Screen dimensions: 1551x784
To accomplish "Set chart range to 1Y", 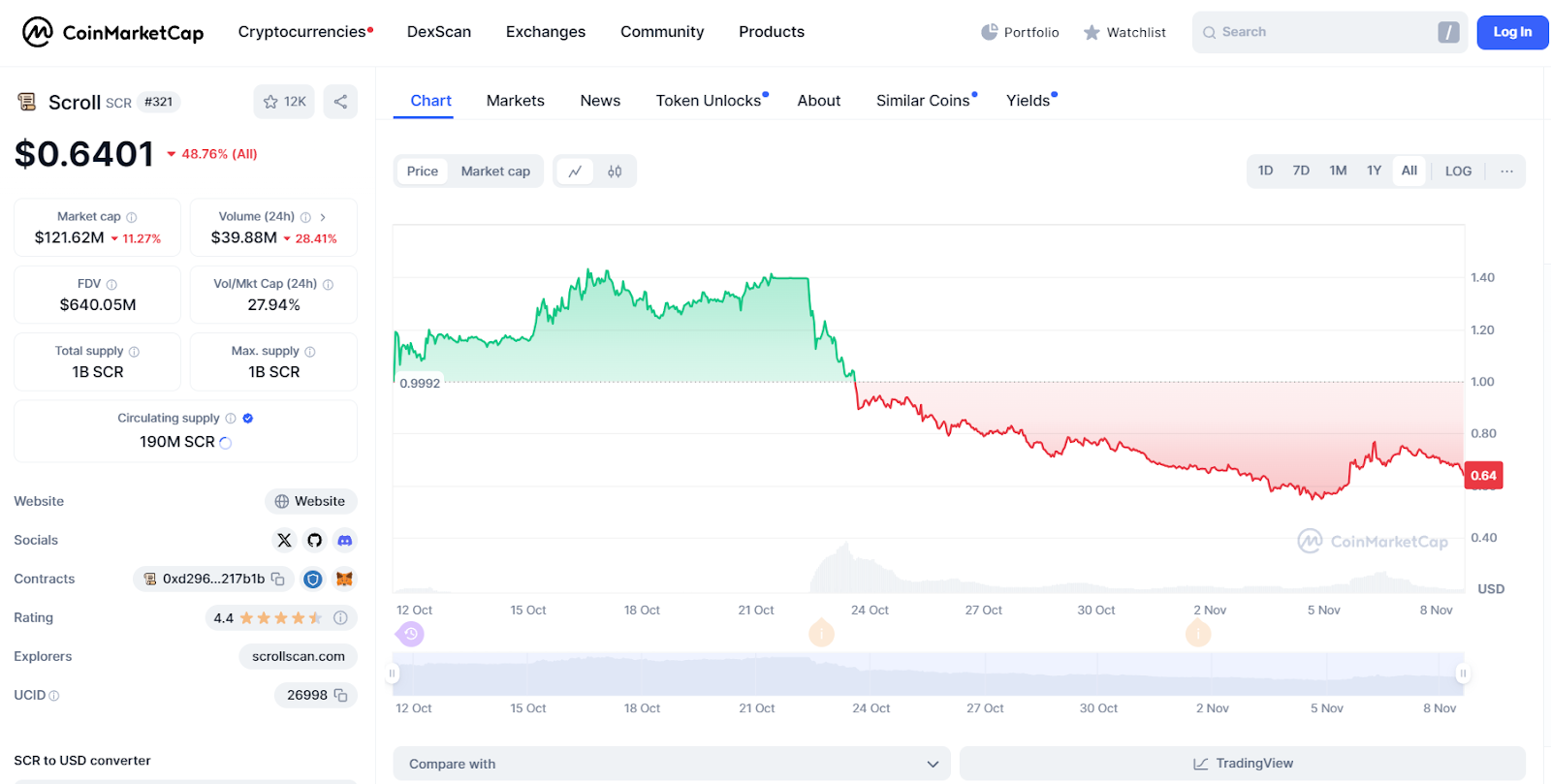I will (x=1374, y=171).
